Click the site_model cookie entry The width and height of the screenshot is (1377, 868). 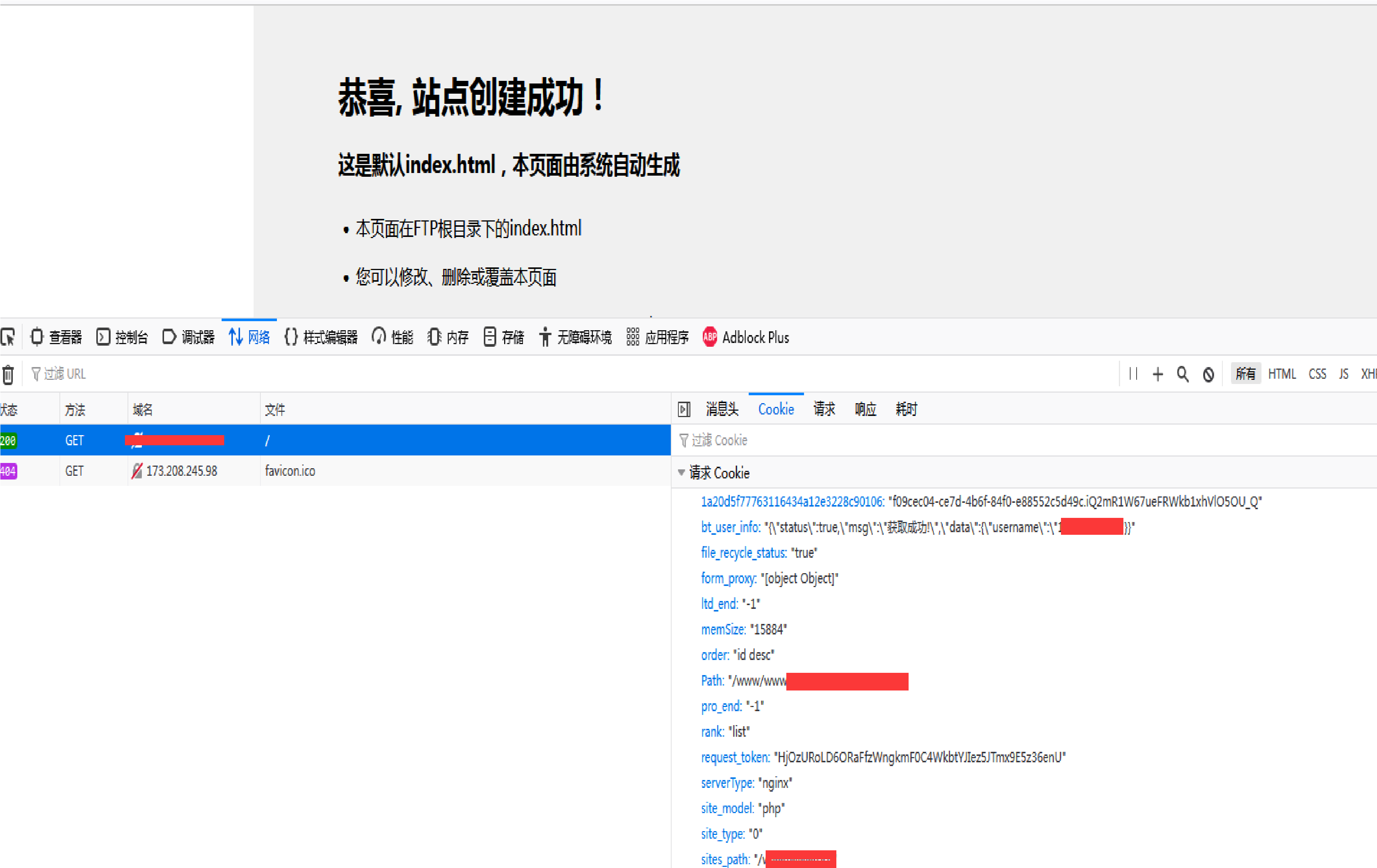(743, 809)
